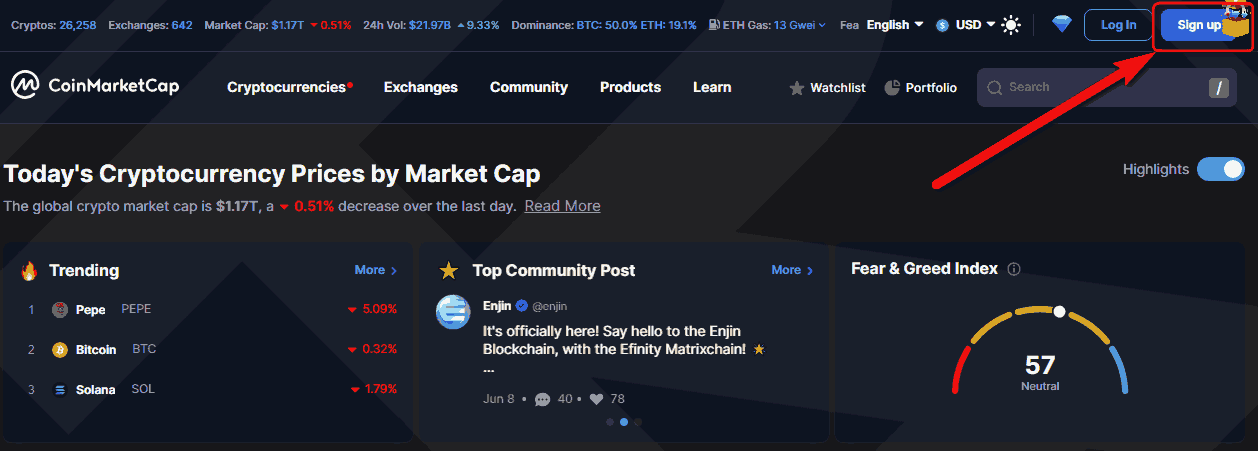The image size is (1258, 451).
Task: Open the English language dropdown
Action: tap(895, 25)
